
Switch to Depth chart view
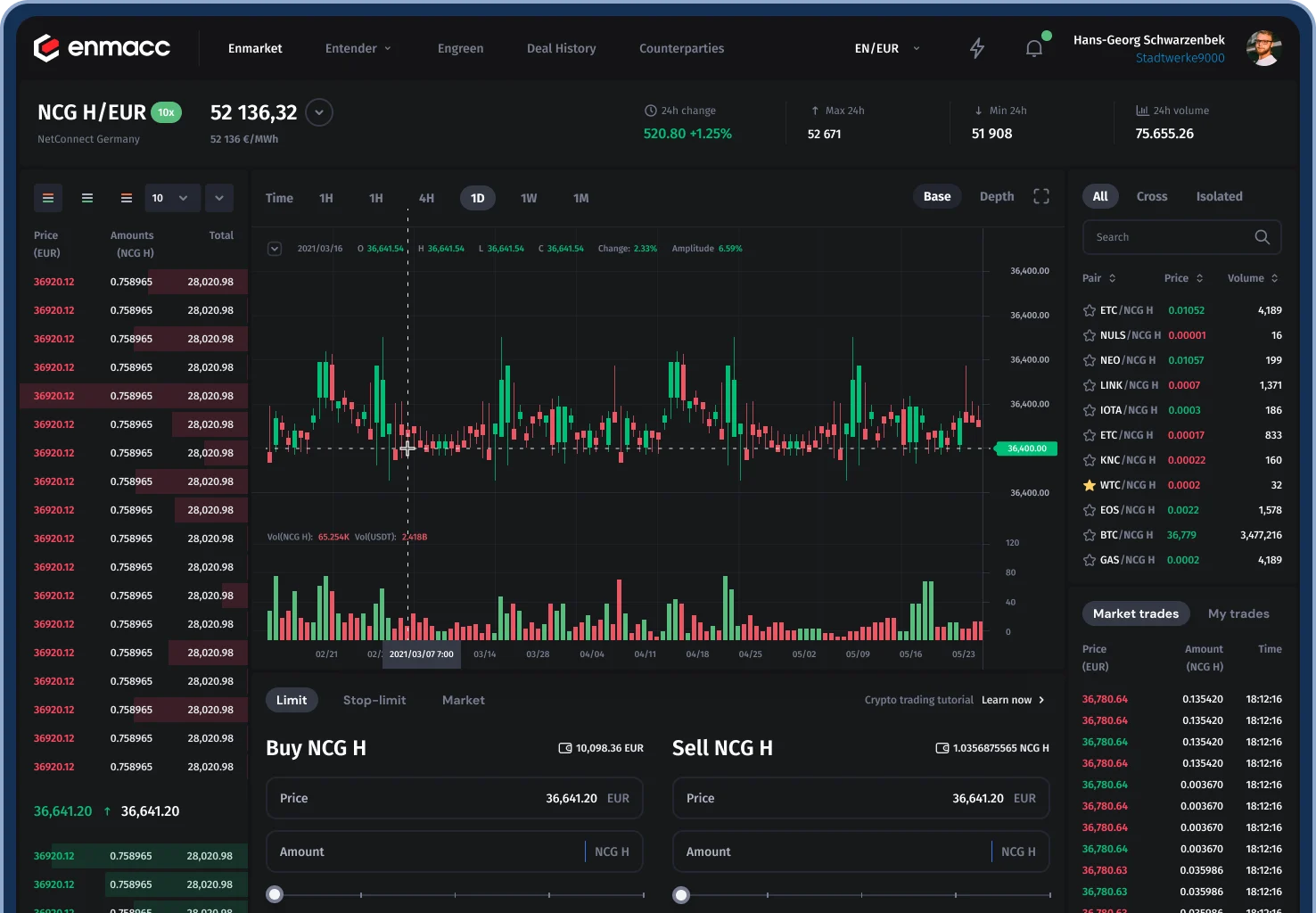click(x=997, y=196)
